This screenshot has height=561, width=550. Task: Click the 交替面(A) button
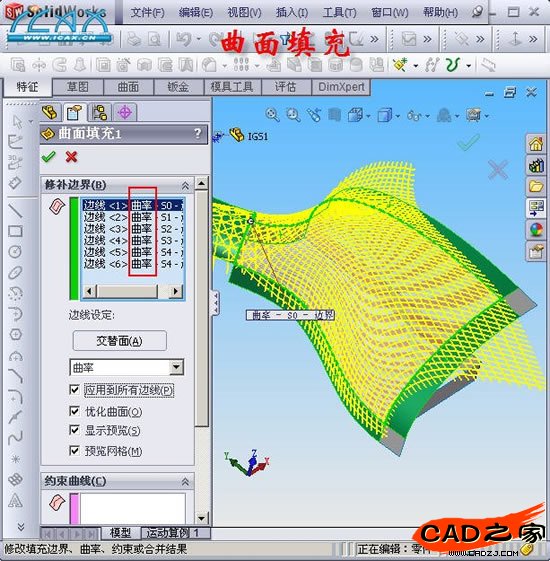pyautogui.click(x=120, y=341)
